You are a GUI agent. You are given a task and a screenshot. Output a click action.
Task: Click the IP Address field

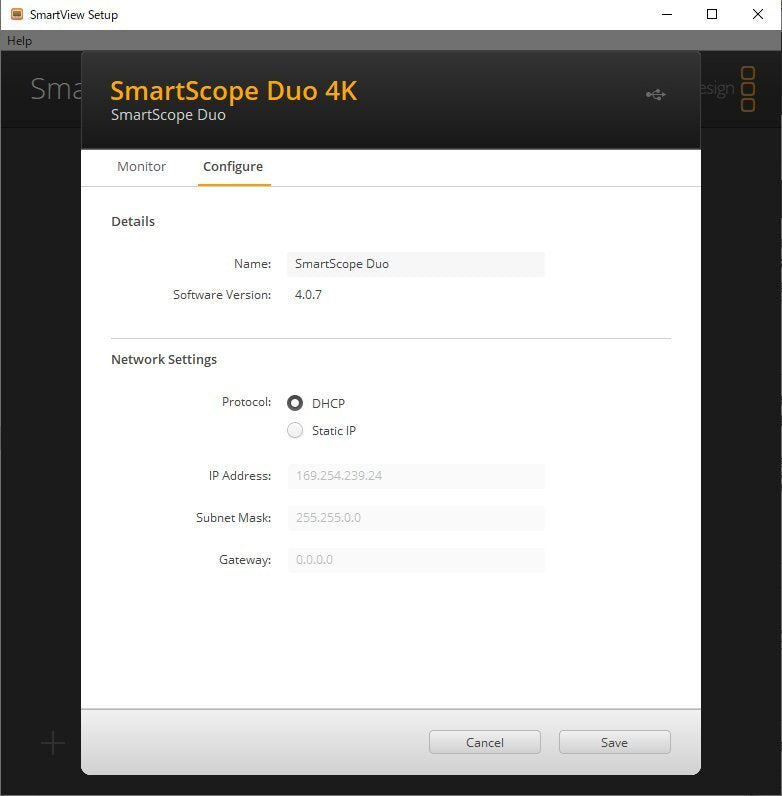point(416,476)
